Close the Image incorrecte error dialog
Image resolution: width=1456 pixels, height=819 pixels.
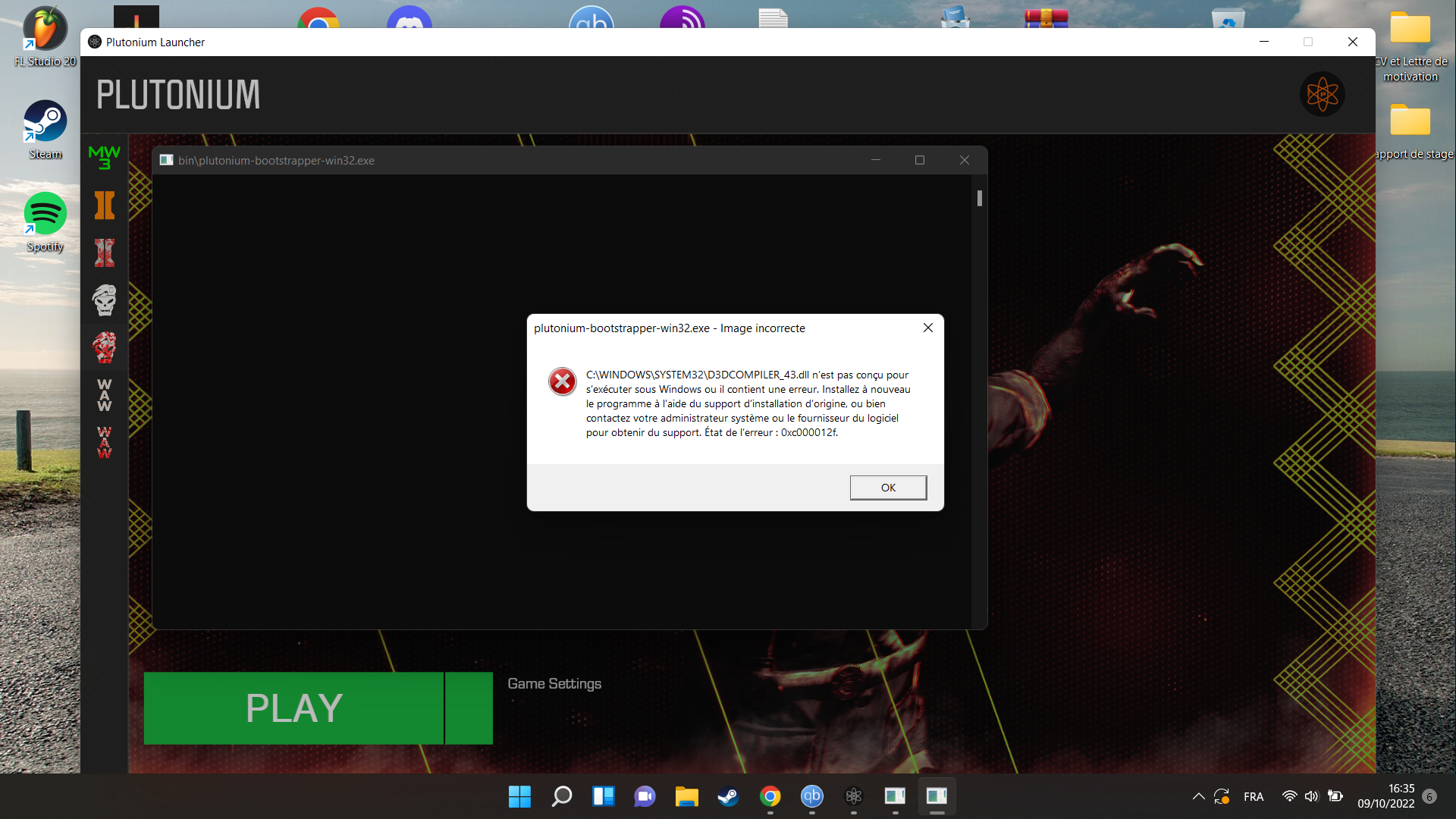928,328
